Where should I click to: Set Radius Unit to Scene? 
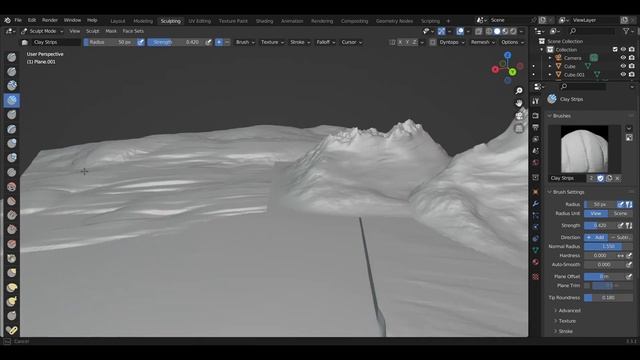(x=620, y=213)
